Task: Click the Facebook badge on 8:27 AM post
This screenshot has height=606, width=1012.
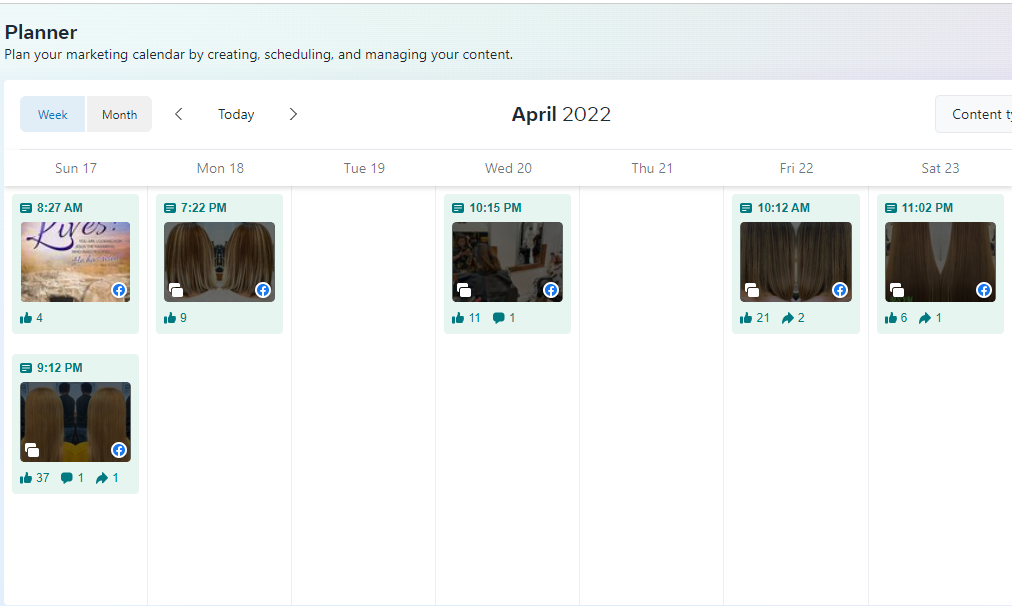Action: [x=119, y=290]
